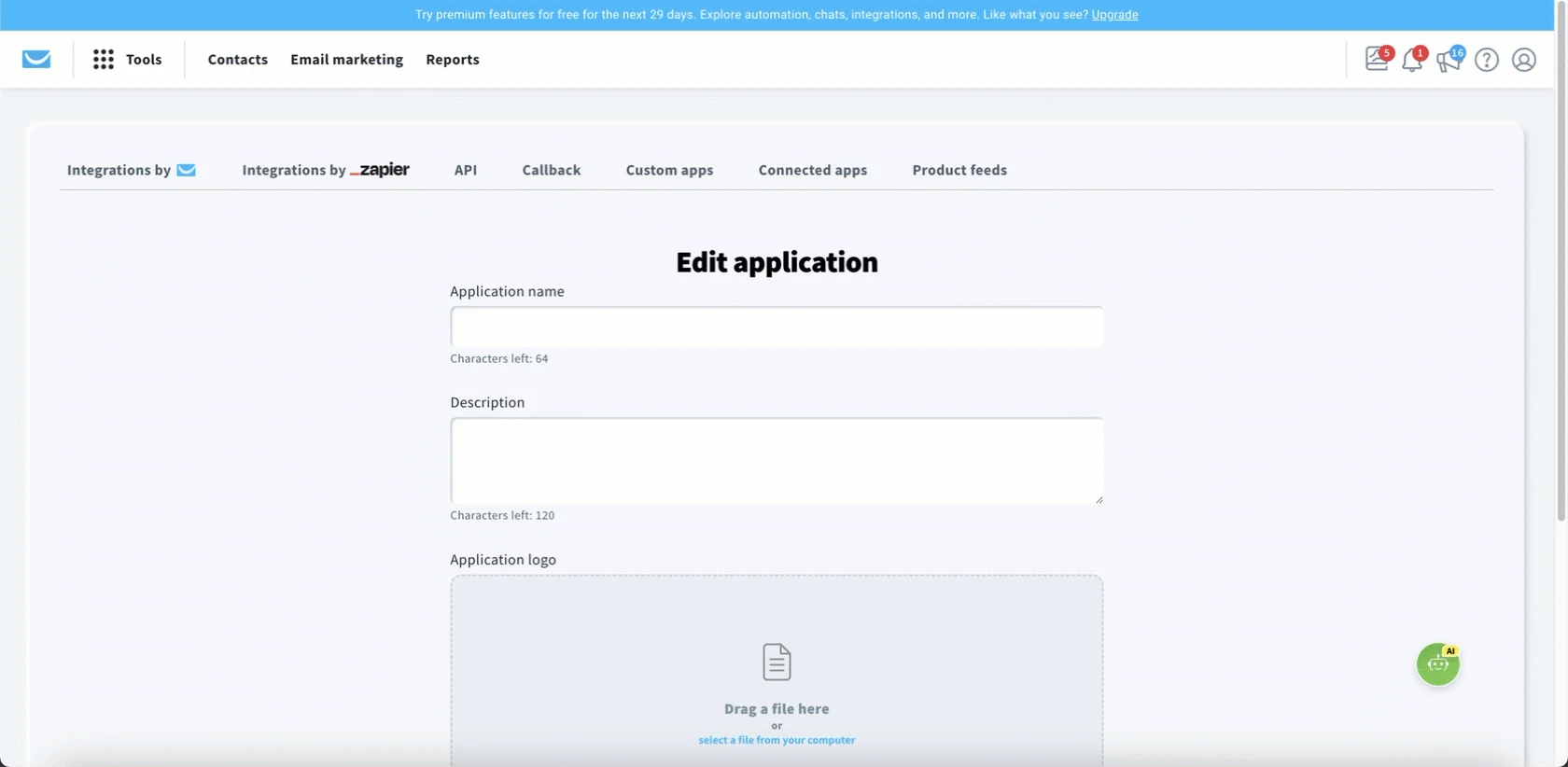Screen dimensions: 1568x767
Task: Click the envelope logo home icon
Action: pyautogui.click(x=36, y=60)
